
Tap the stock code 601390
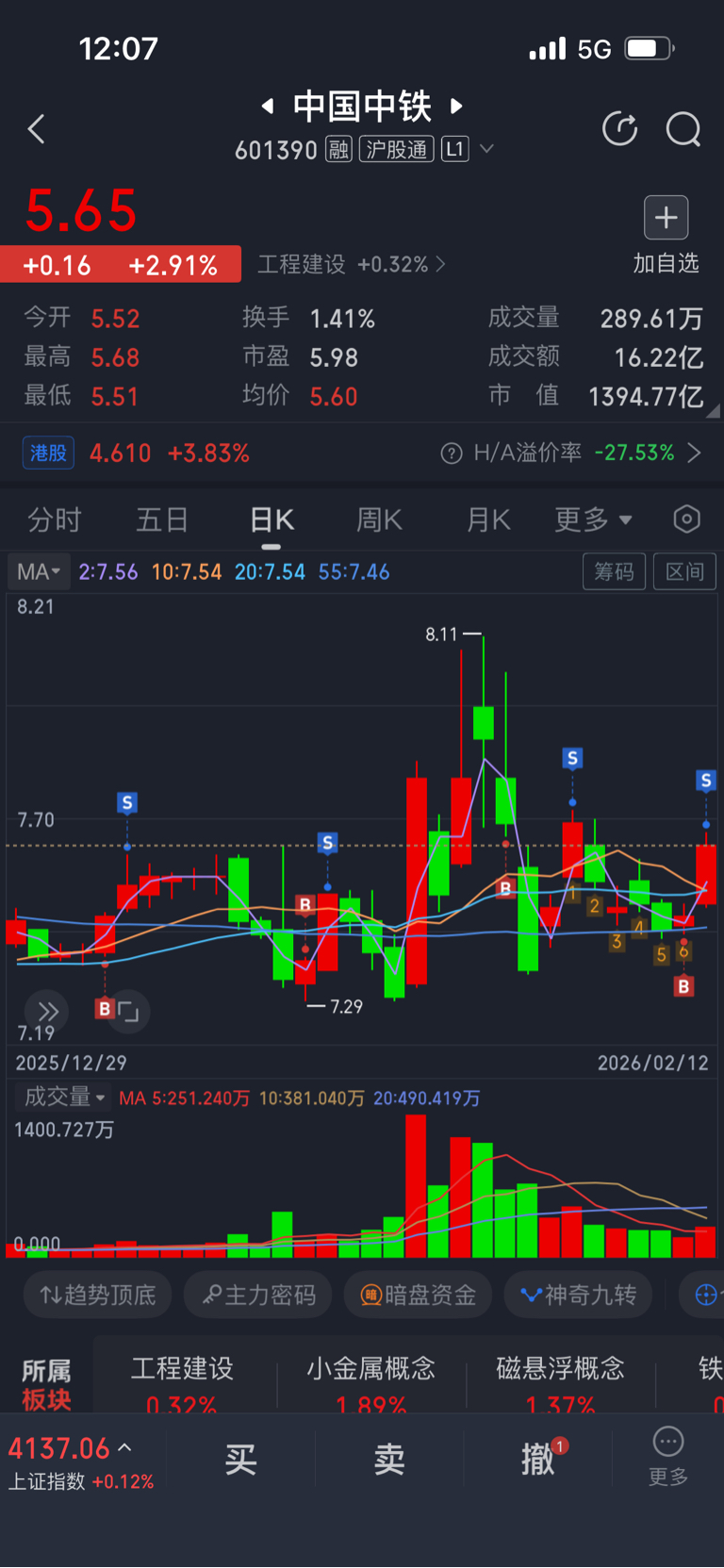click(276, 150)
